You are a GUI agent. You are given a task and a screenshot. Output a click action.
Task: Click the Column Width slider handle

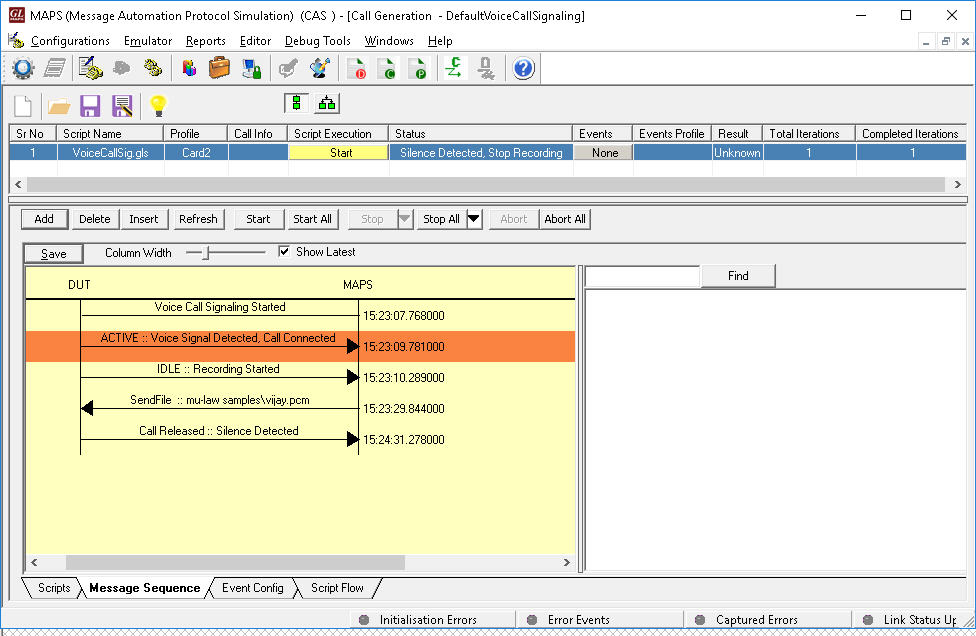pyautogui.click(x=206, y=253)
